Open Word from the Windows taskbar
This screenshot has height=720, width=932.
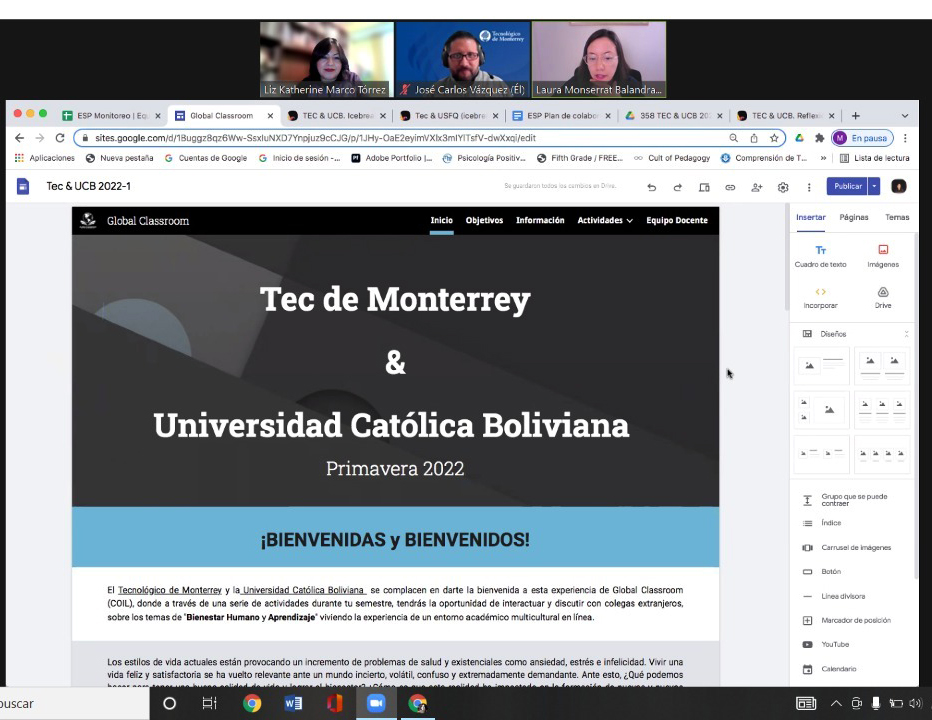(293, 703)
